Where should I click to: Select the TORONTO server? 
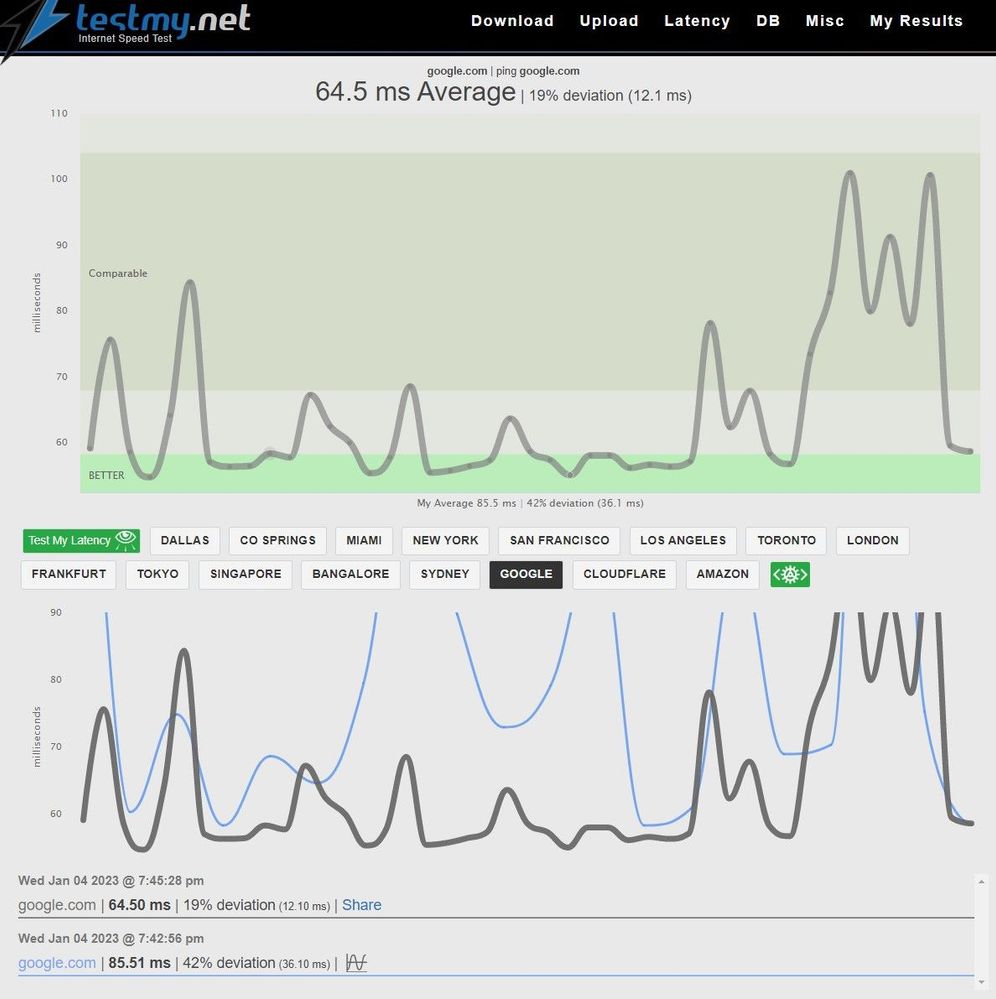point(786,540)
